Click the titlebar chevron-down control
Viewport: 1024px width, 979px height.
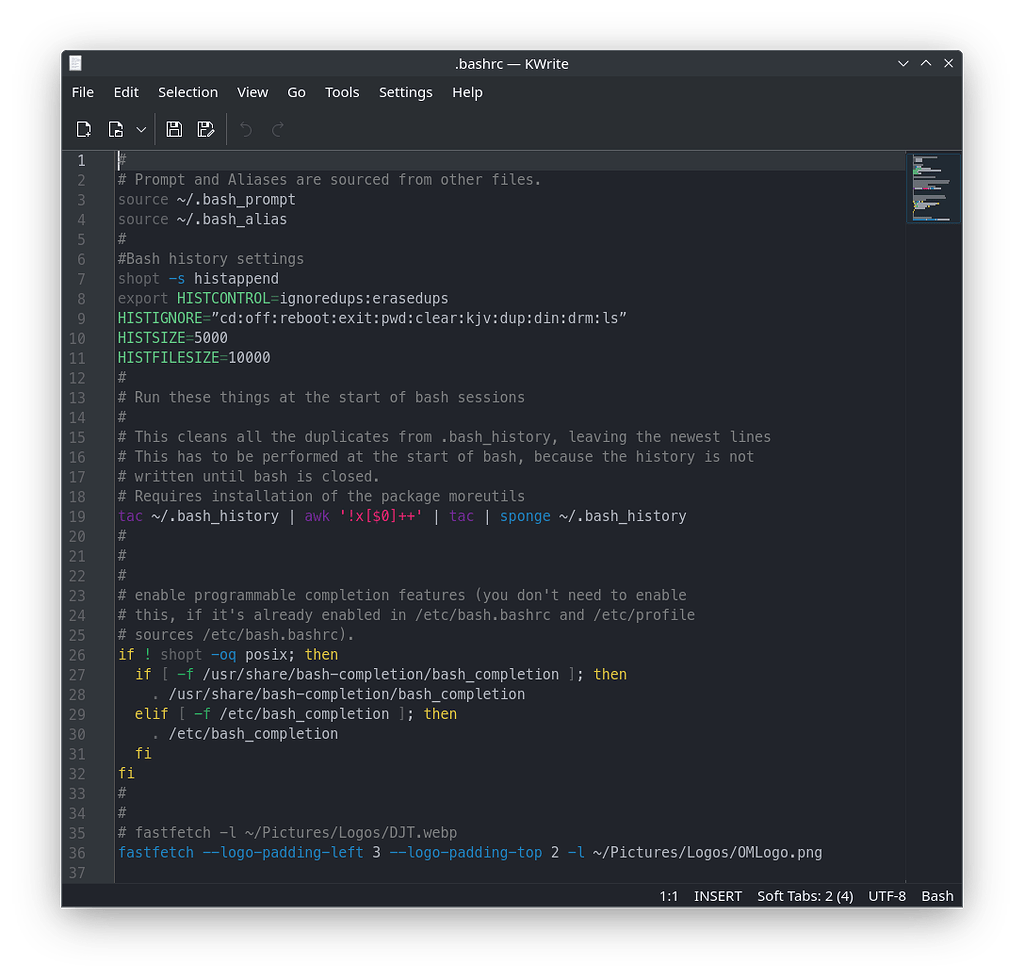point(903,63)
